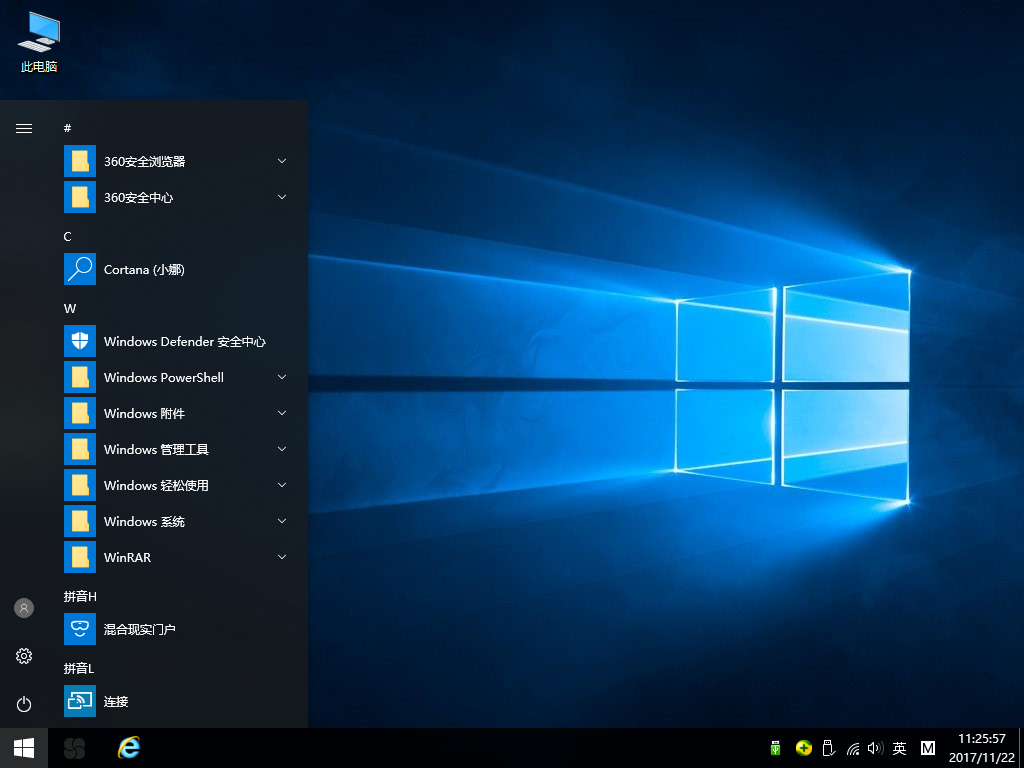
Task: Expand Windows 附件 chevron
Action: (282, 413)
